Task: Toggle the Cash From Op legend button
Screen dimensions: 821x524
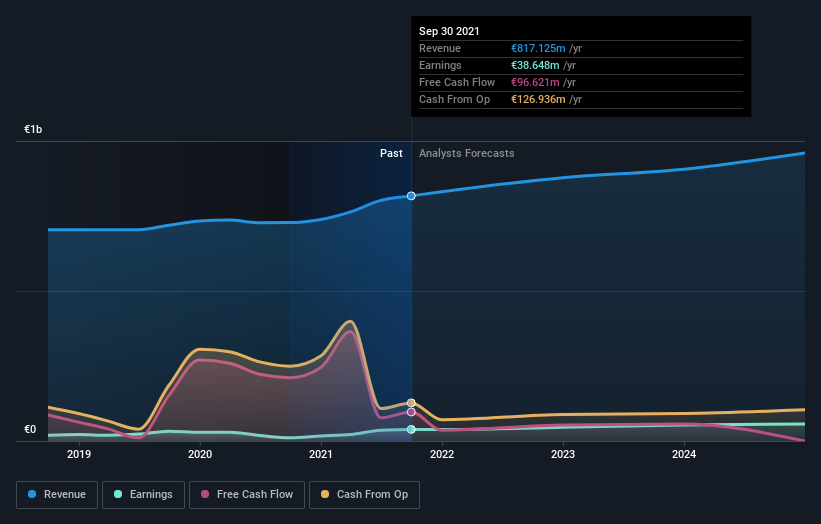Action: (x=364, y=495)
